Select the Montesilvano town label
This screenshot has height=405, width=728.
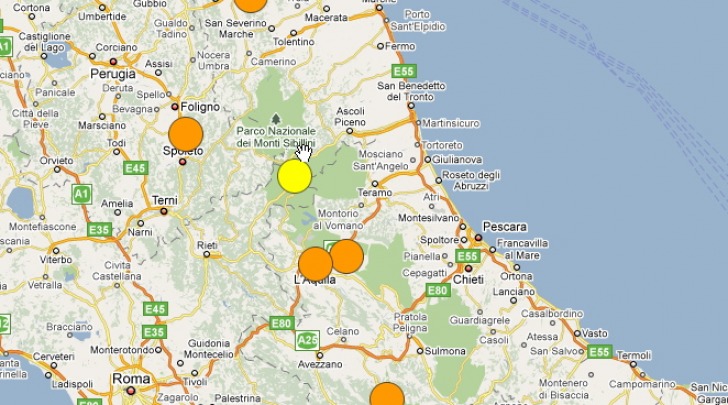429,217
